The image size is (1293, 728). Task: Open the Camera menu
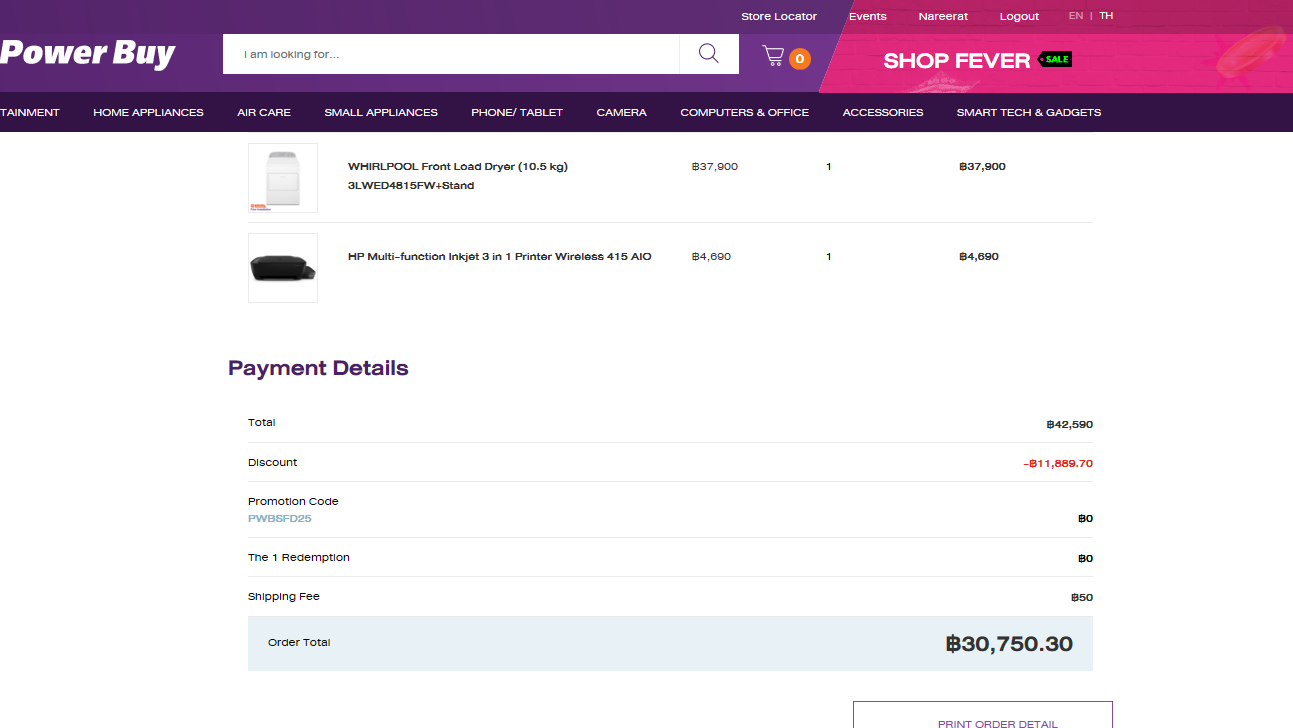pos(622,112)
